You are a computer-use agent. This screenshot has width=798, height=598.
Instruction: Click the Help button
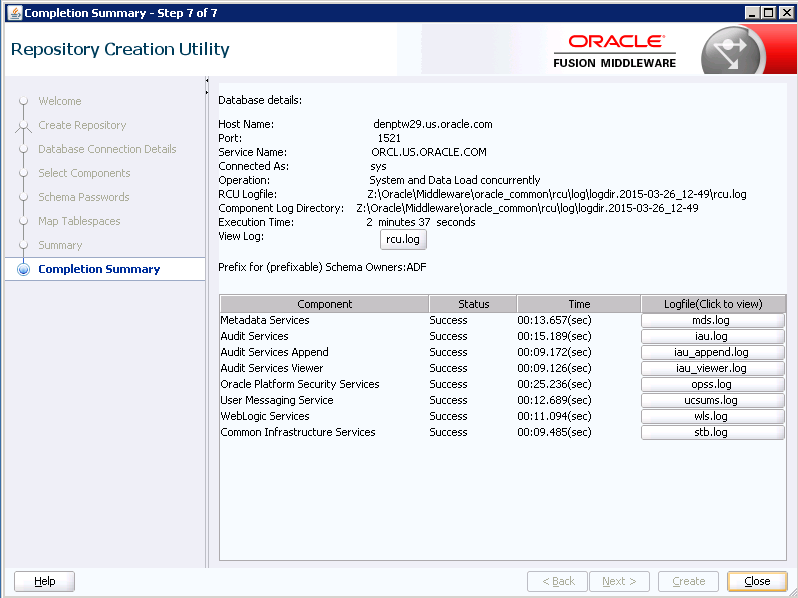(x=44, y=581)
